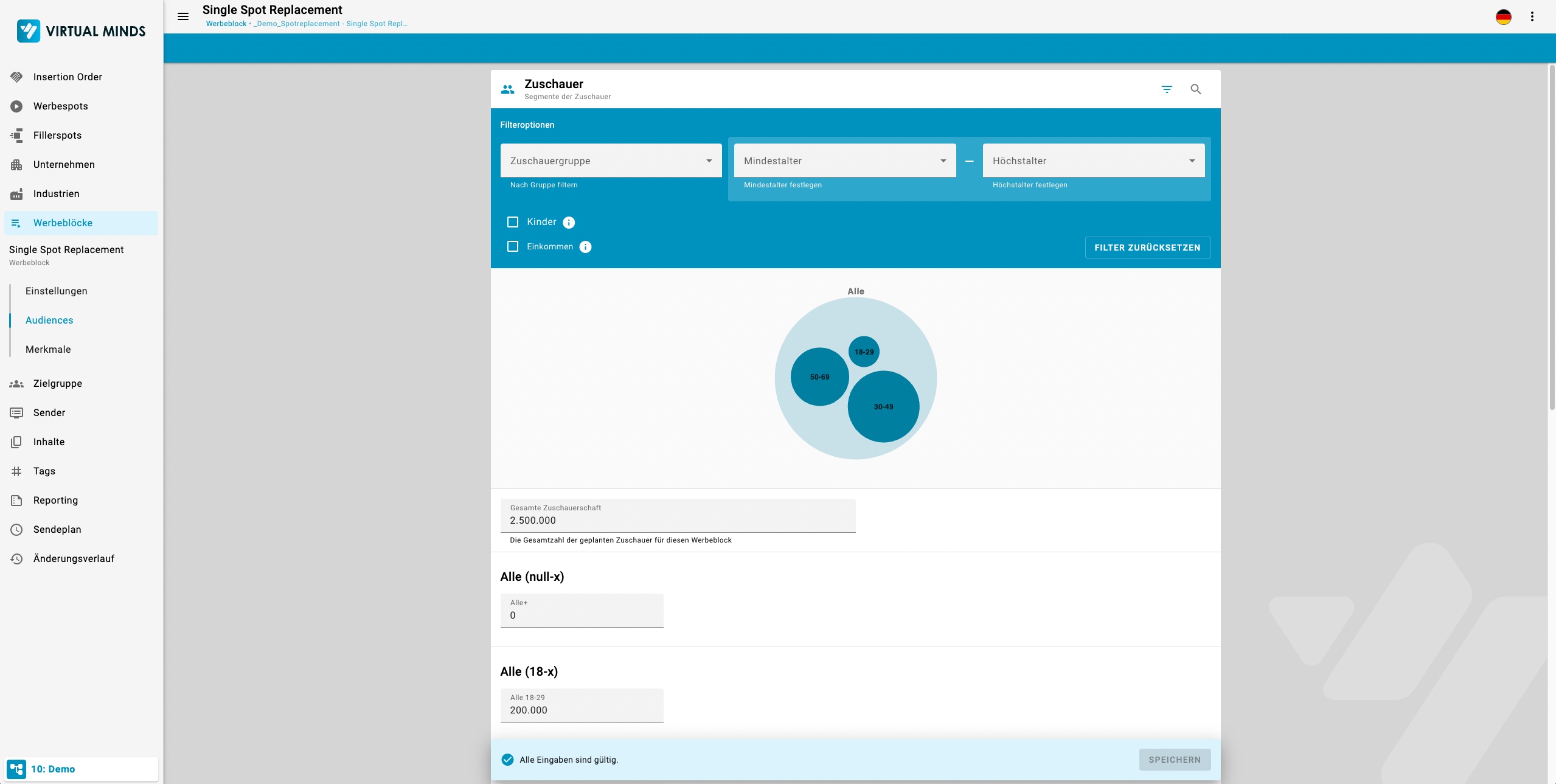Open the three-dot overflow menu

pos(1532,16)
